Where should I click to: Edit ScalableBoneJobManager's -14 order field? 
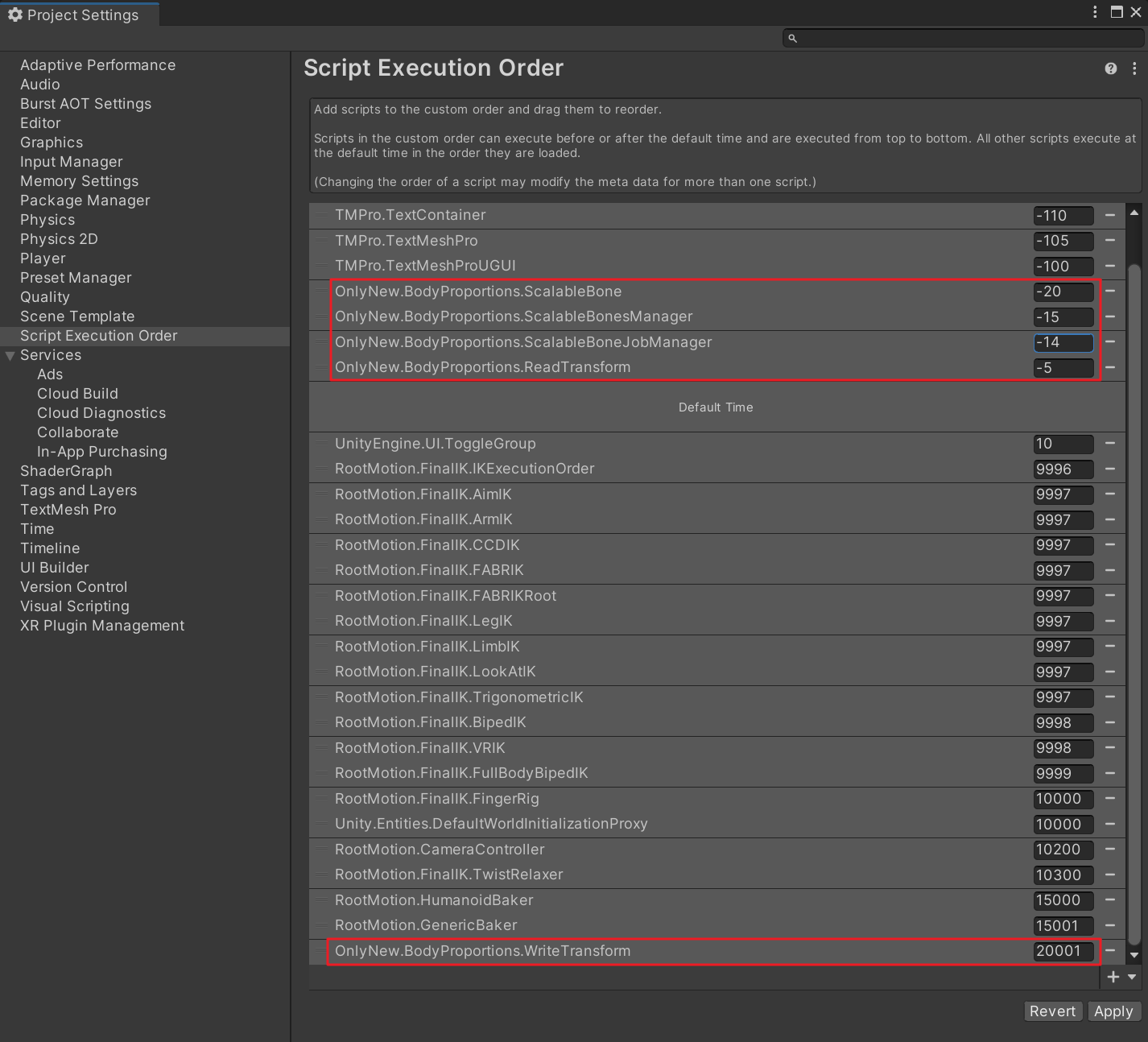pyautogui.click(x=1063, y=342)
